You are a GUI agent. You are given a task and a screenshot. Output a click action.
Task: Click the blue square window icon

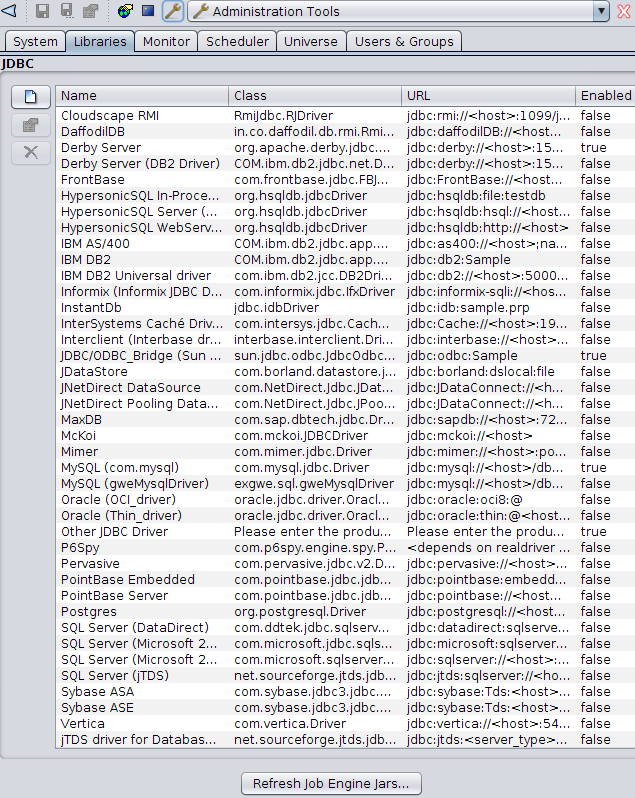click(148, 11)
